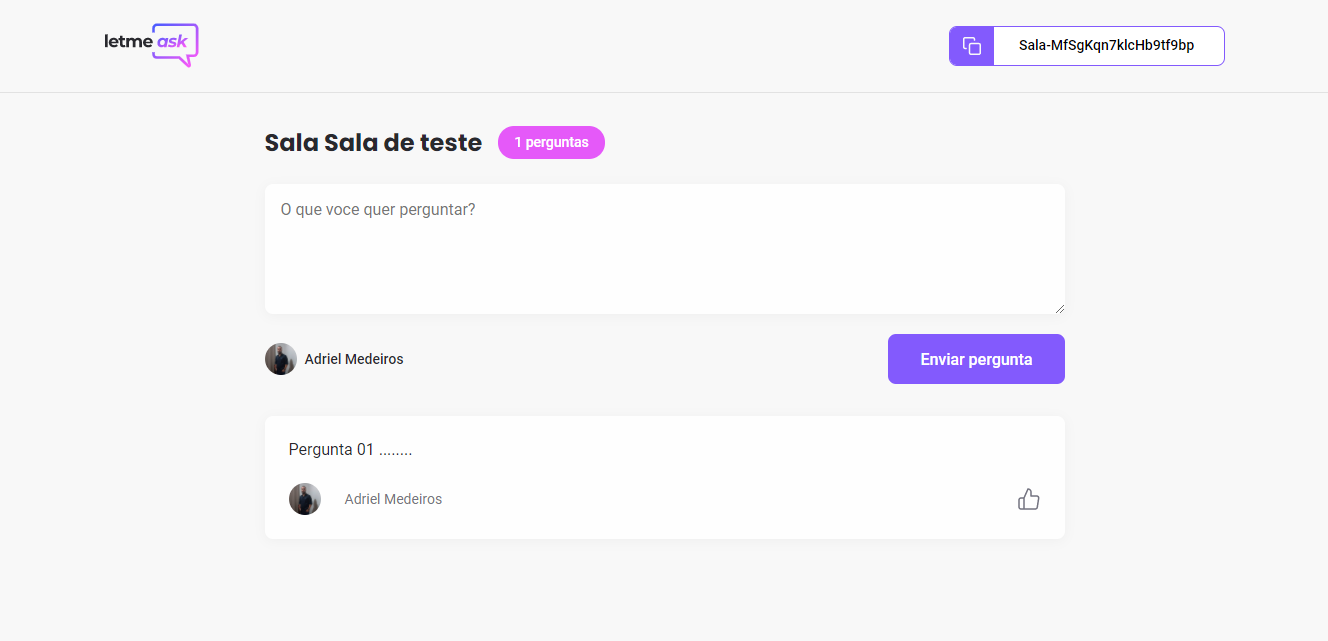Click the letmeask speech bubble logo
1328x641 pixels.
(x=175, y=44)
